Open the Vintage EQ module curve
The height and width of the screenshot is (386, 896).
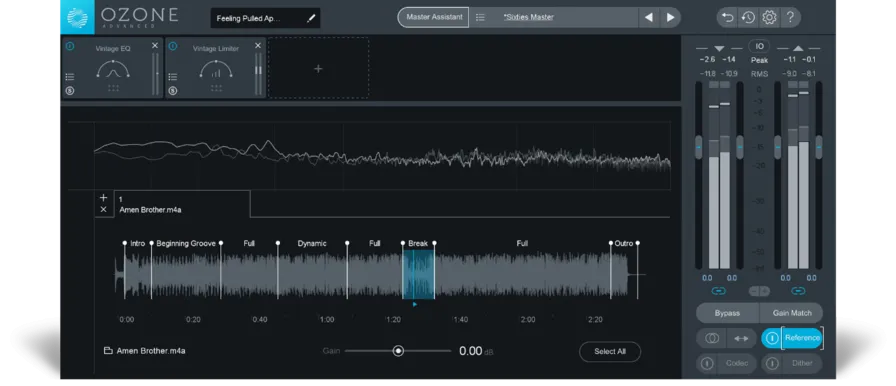(x=113, y=69)
